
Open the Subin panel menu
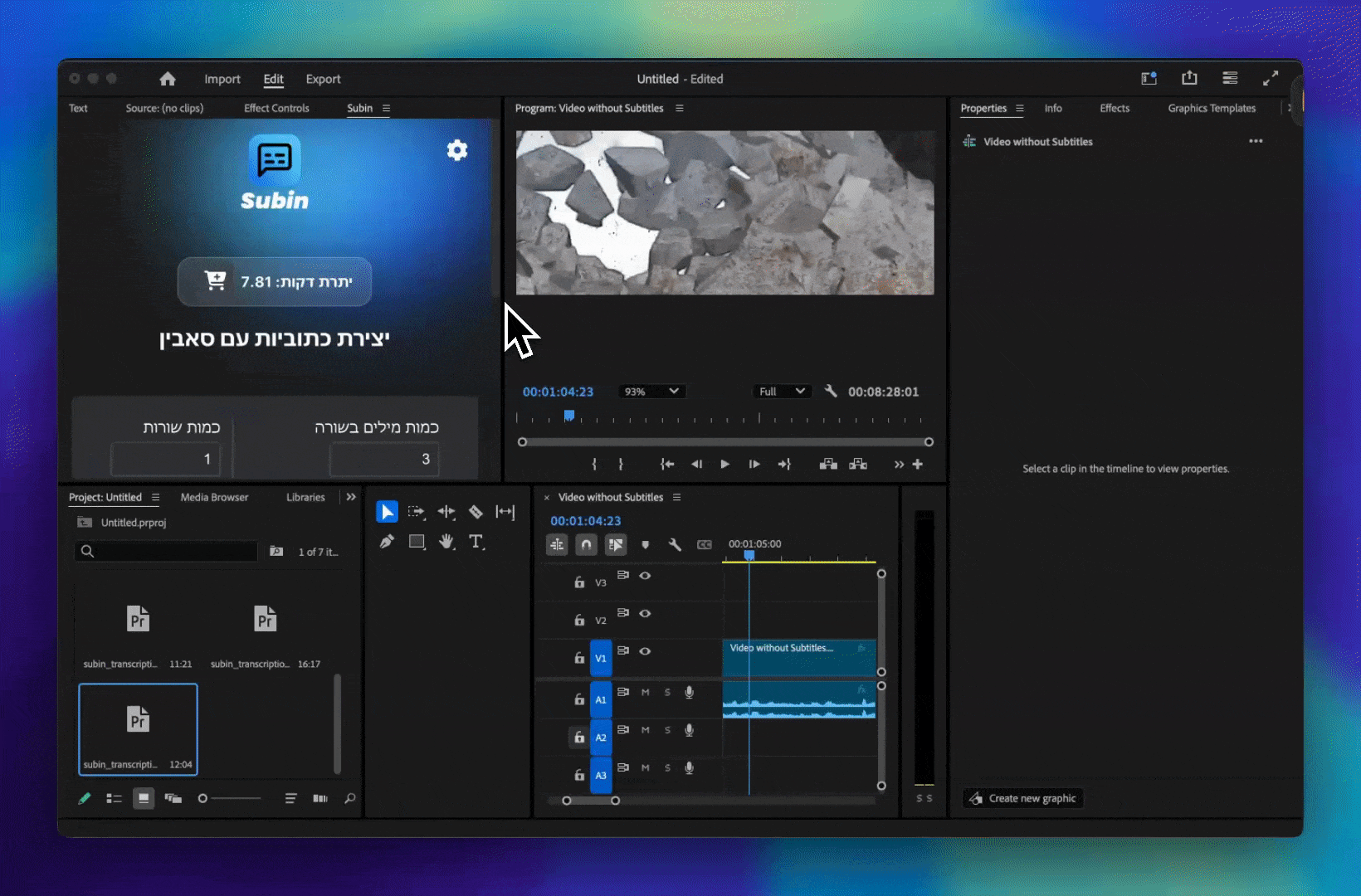386,109
